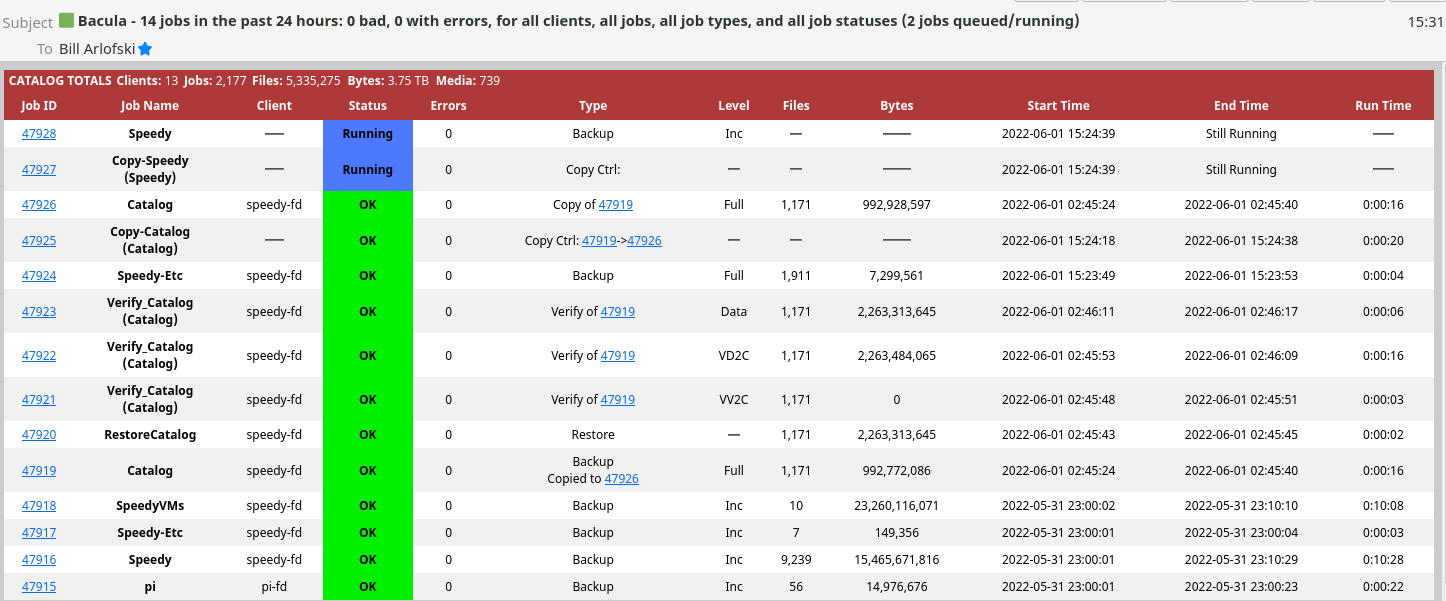This screenshot has width=1446, height=601.
Task: Click the Run Time column header
Action: (1383, 106)
